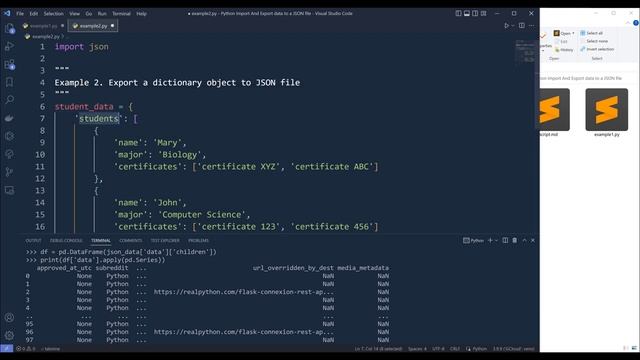Viewport: 640px width, 360px height.
Task: Open the Manage gear menu in VS Code
Action: point(9,335)
